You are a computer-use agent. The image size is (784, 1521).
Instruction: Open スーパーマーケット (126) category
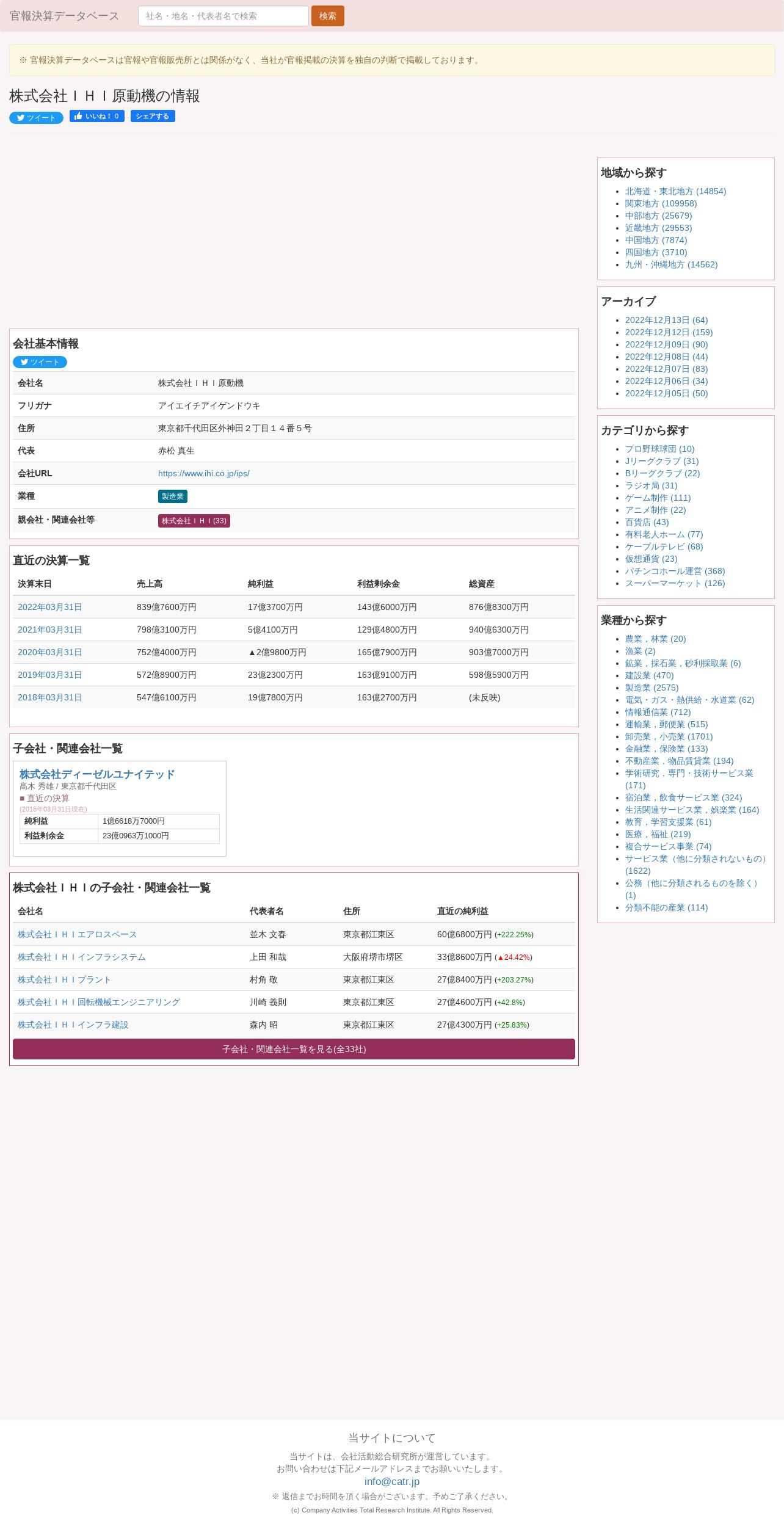tap(675, 583)
